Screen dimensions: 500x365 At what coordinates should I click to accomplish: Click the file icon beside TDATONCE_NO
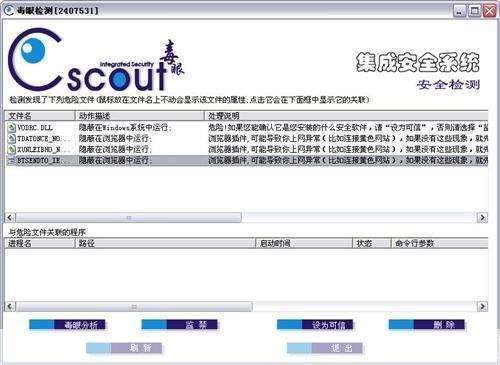click(12, 138)
